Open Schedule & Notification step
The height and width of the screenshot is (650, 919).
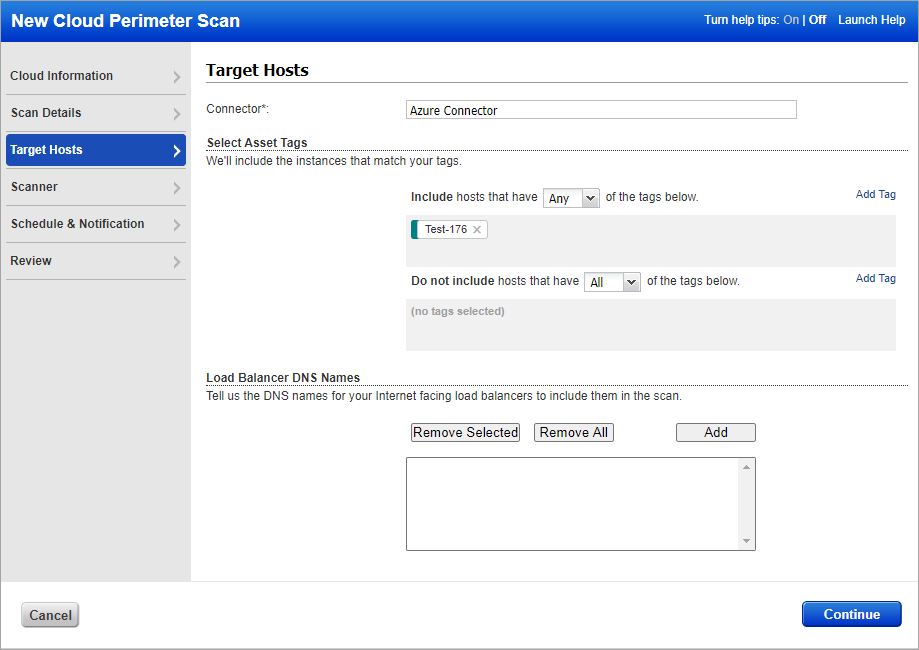[x=96, y=224]
